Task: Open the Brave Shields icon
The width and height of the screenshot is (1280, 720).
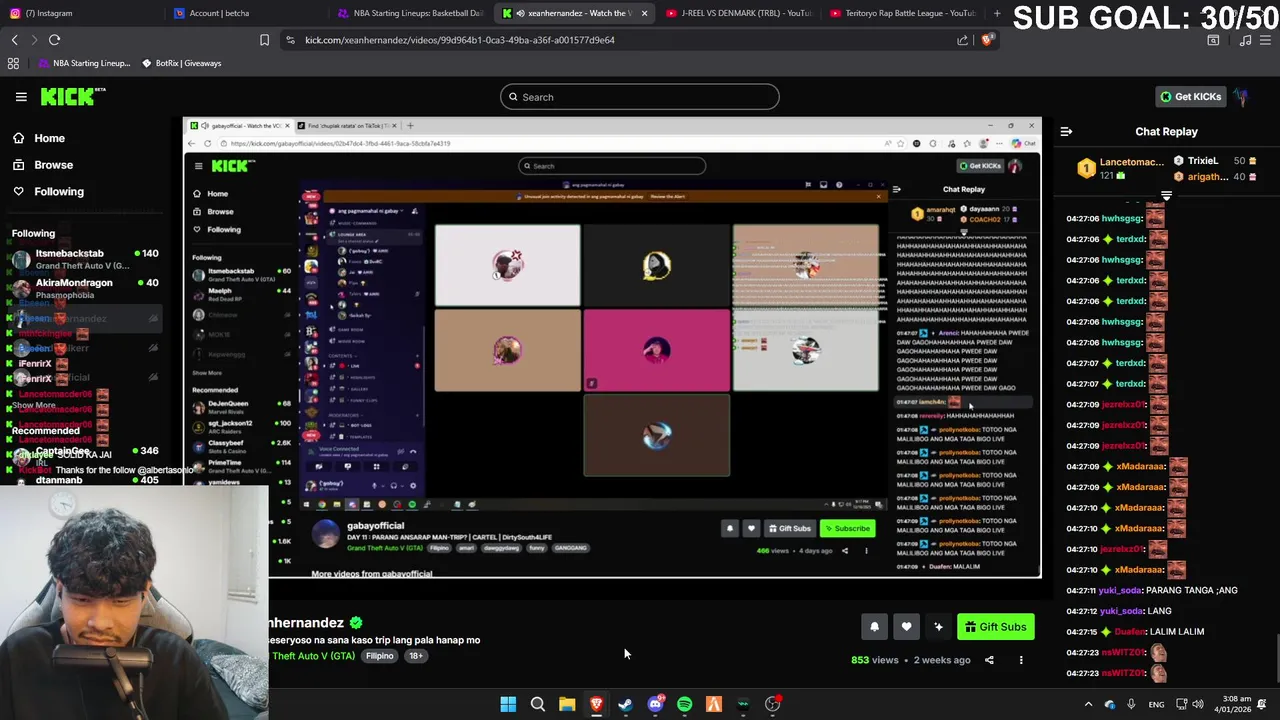Action: [987, 40]
